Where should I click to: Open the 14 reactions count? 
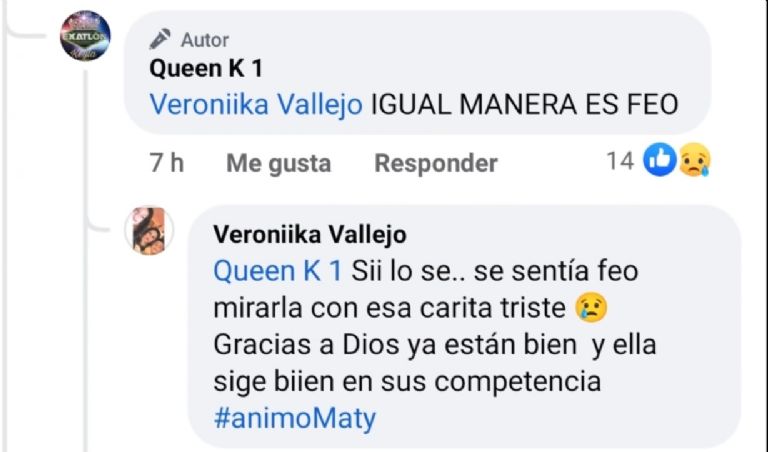(x=620, y=161)
